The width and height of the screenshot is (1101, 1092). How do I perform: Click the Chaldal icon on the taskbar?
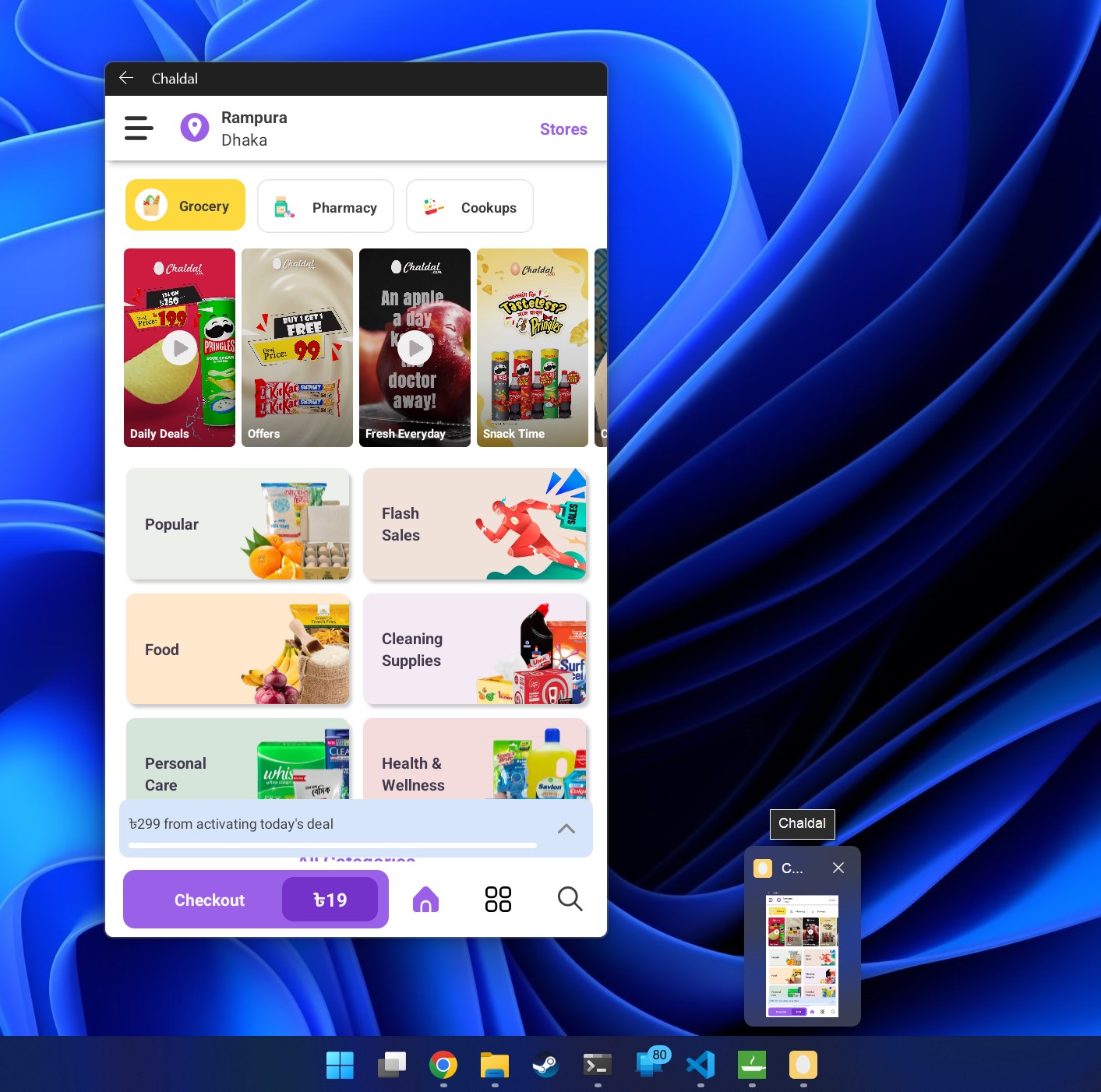click(803, 1065)
